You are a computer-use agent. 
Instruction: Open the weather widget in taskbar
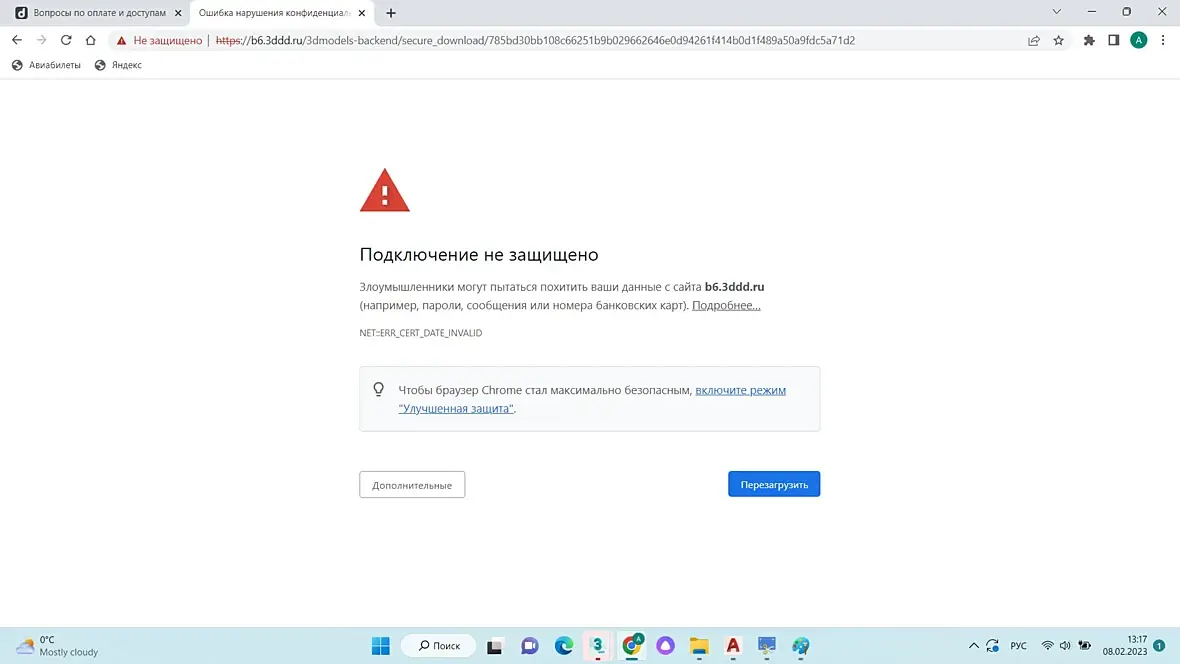click(x=58, y=646)
